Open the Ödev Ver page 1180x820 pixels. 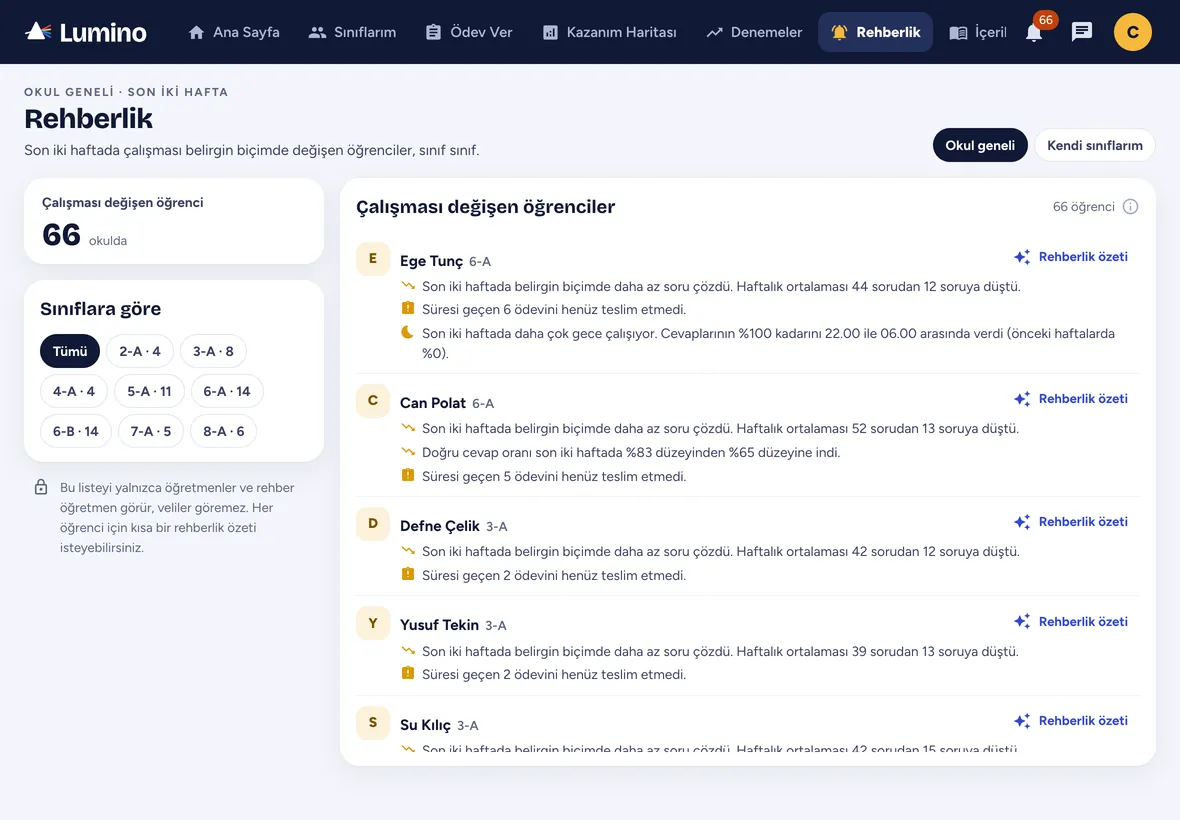(469, 32)
